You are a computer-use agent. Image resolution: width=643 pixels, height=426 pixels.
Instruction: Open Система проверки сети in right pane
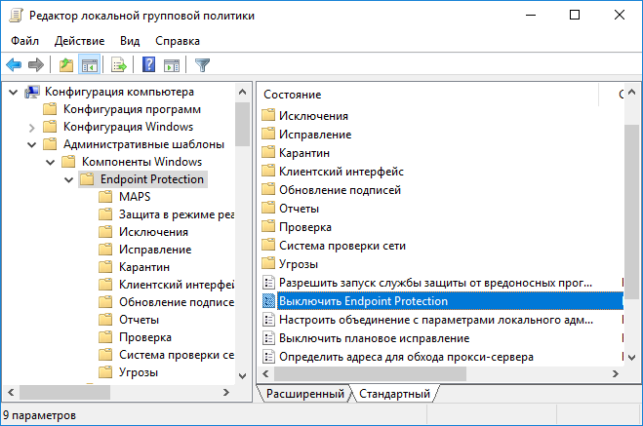tap(342, 246)
